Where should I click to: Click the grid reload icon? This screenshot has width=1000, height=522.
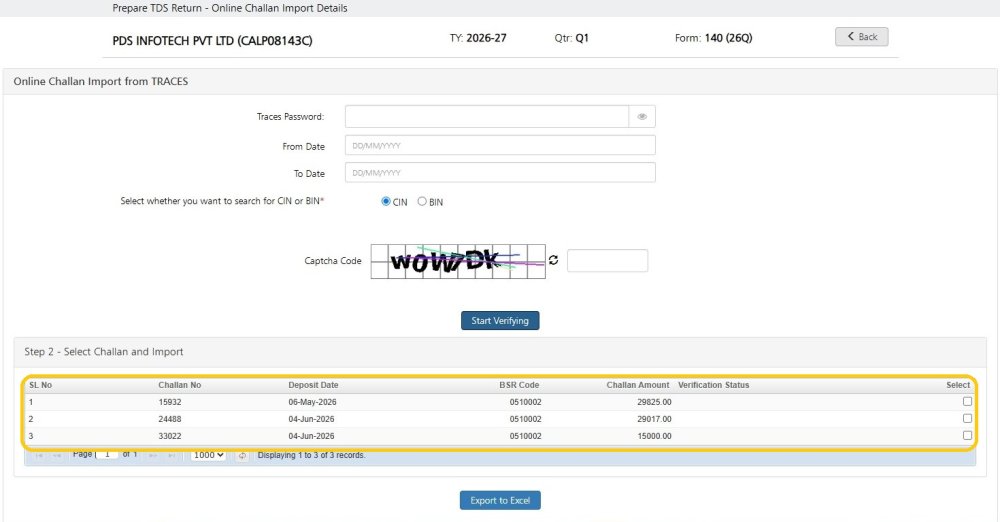pos(242,456)
